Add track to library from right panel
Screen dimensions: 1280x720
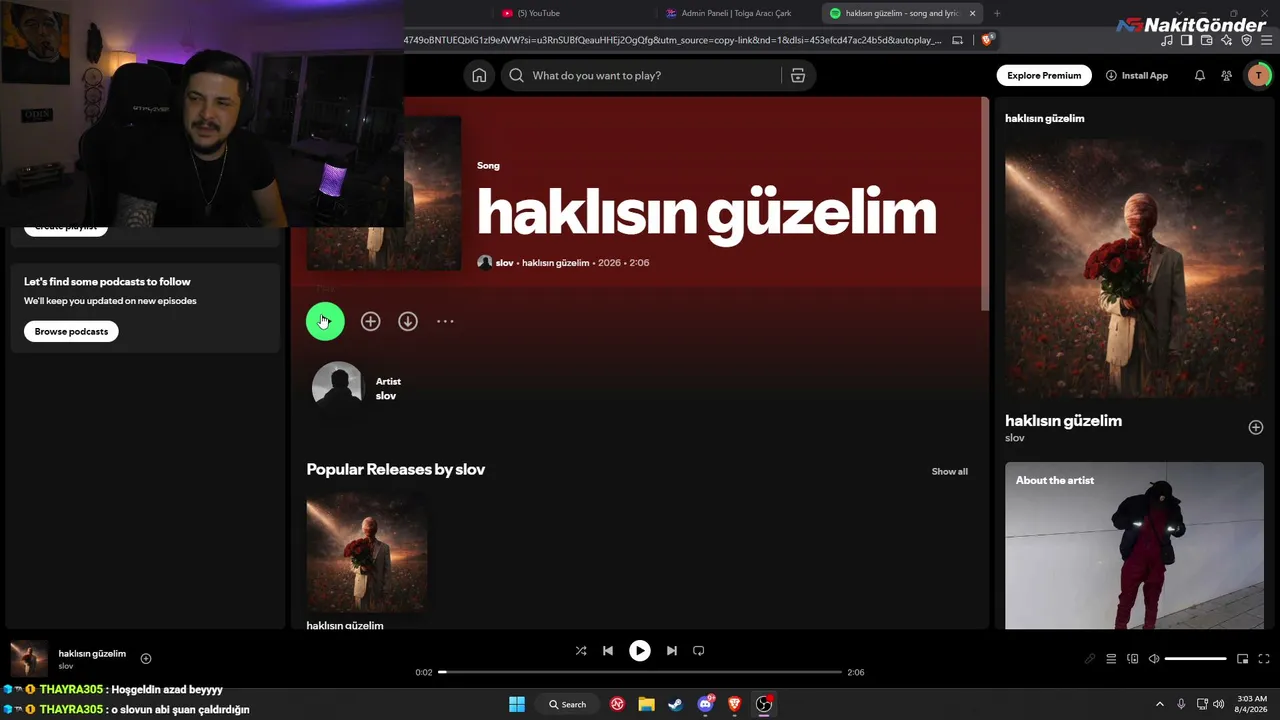pos(1256,428)
